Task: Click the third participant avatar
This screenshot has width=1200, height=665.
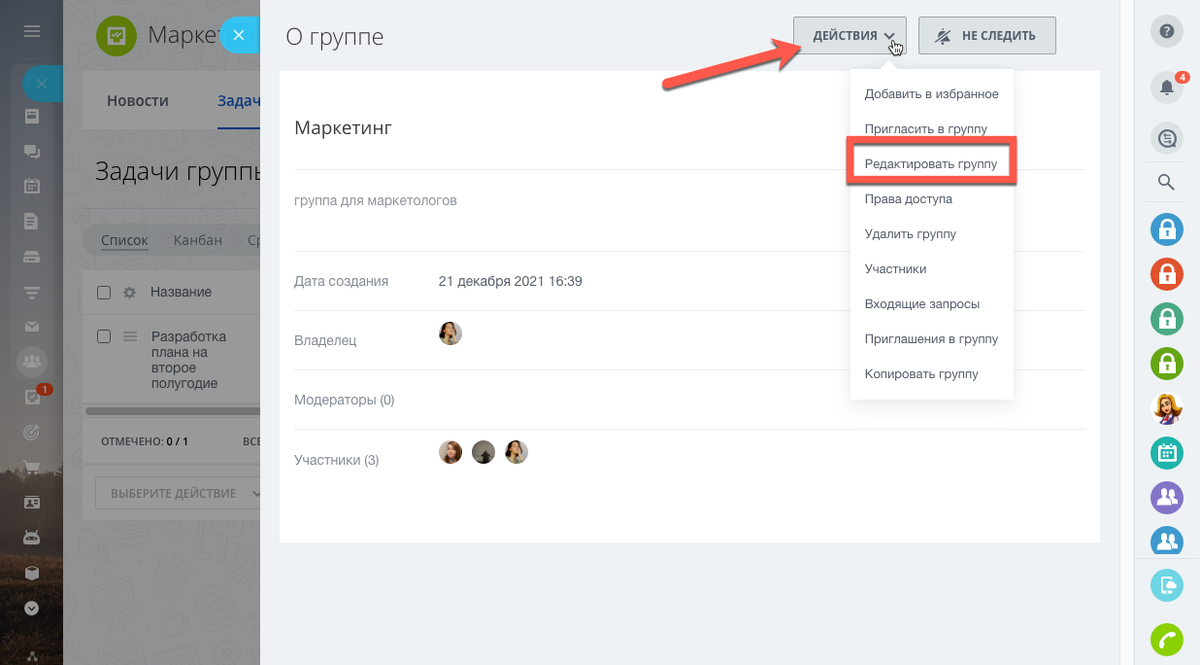Action: pyautogui.click(x=515, y=452)
